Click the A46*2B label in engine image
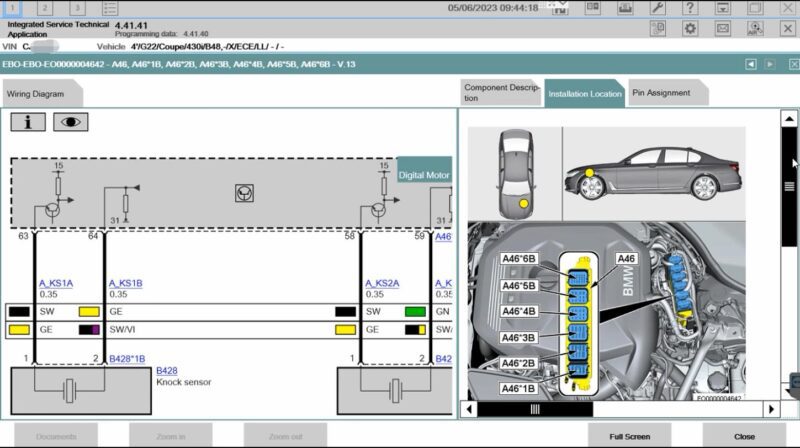 click(519, 363)
